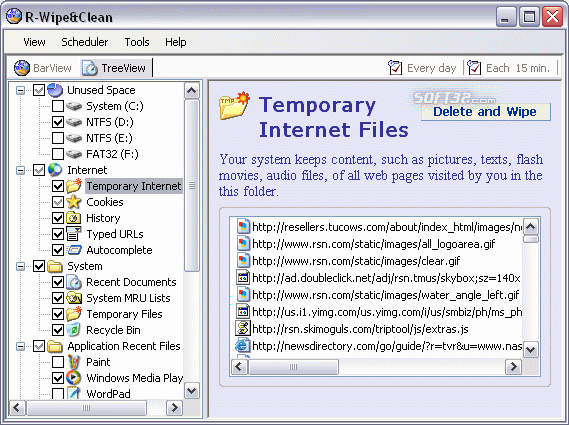Click the Unused Space pie chart icon
The height and width of the screenshot is (425, 569).
tap(55, 90)
